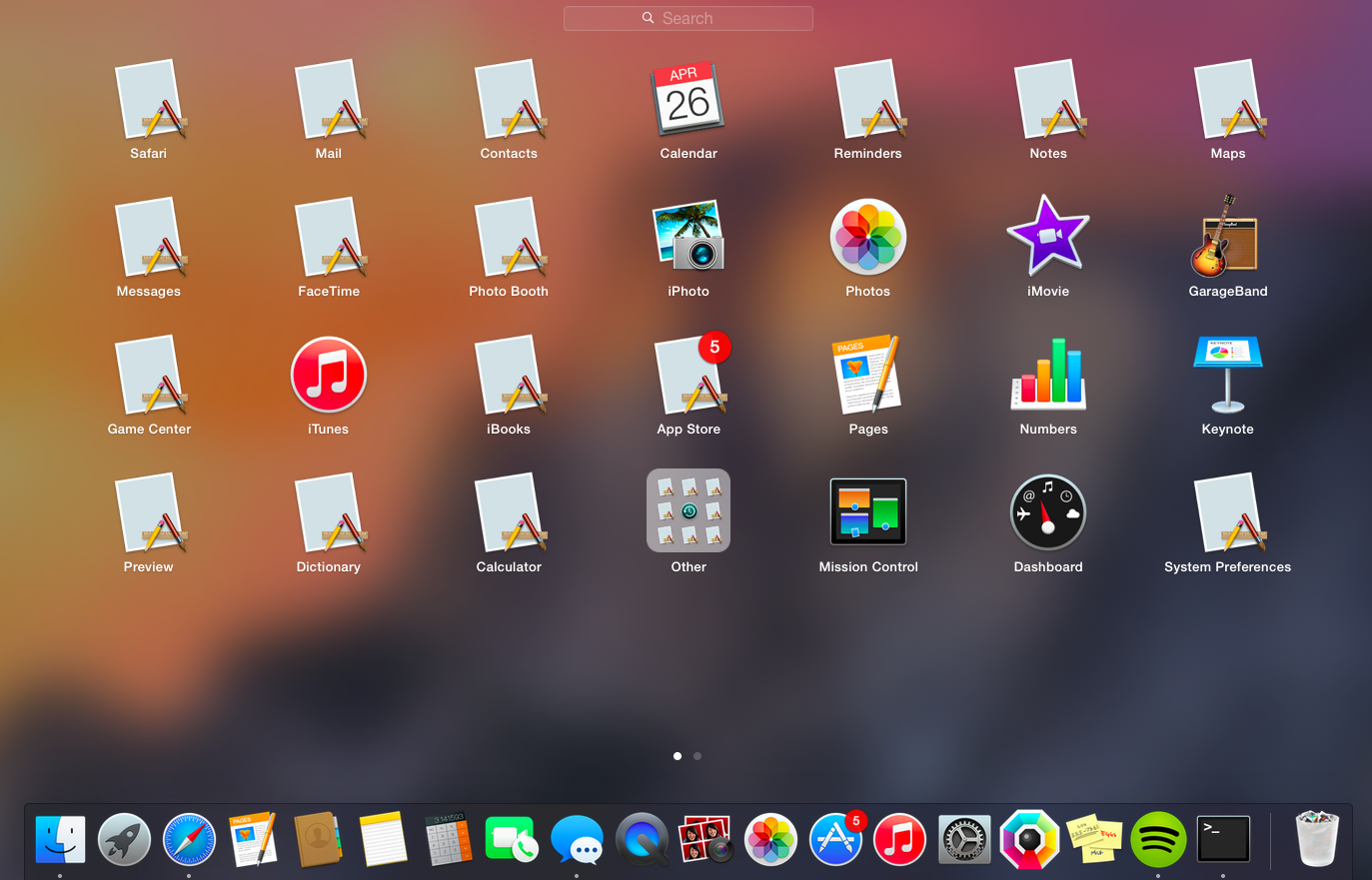Screen dimensions: 1372x880
Task: Open the Trash in the Dock
Action: 1317,838
